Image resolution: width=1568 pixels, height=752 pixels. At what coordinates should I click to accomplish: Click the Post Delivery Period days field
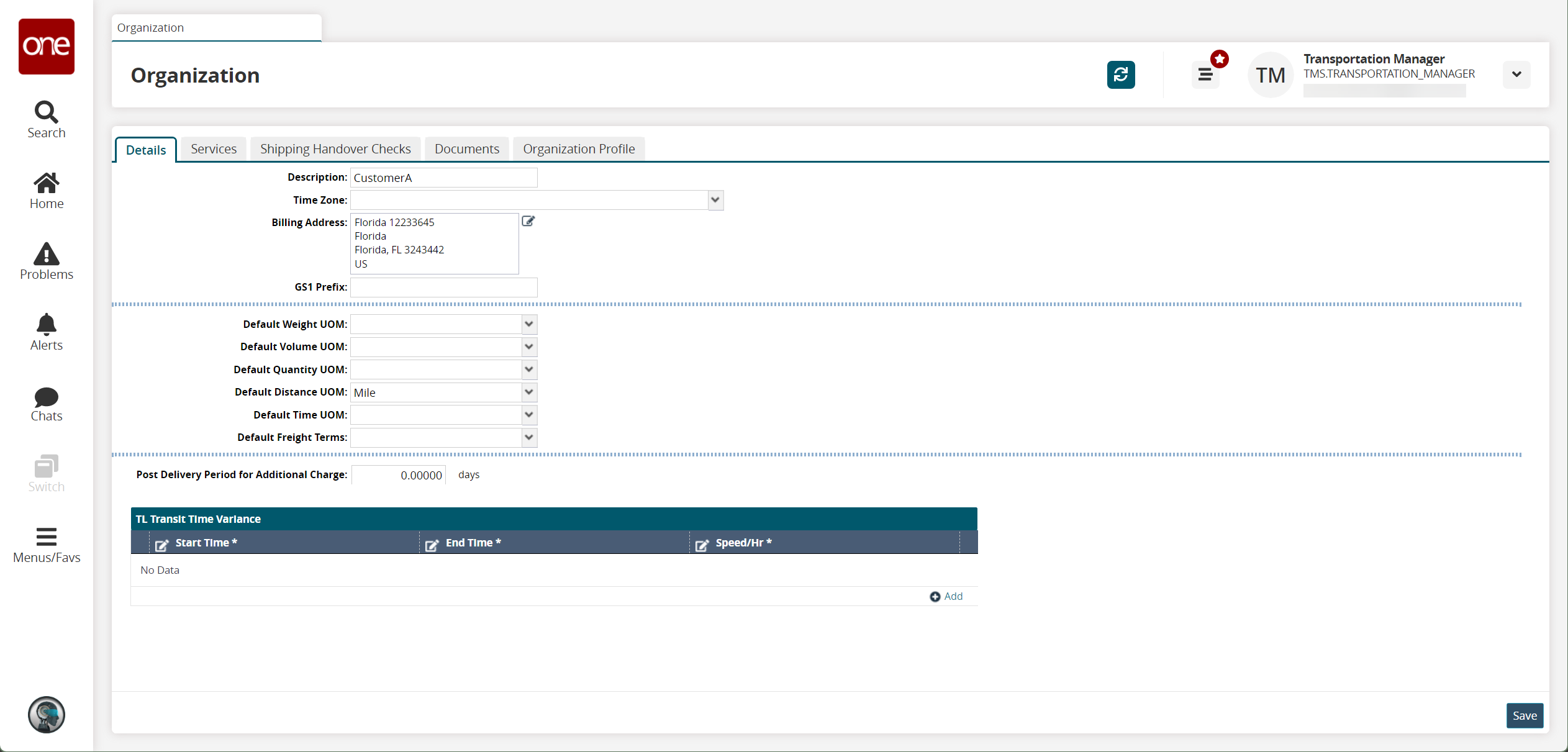click(x=399, y=475)
